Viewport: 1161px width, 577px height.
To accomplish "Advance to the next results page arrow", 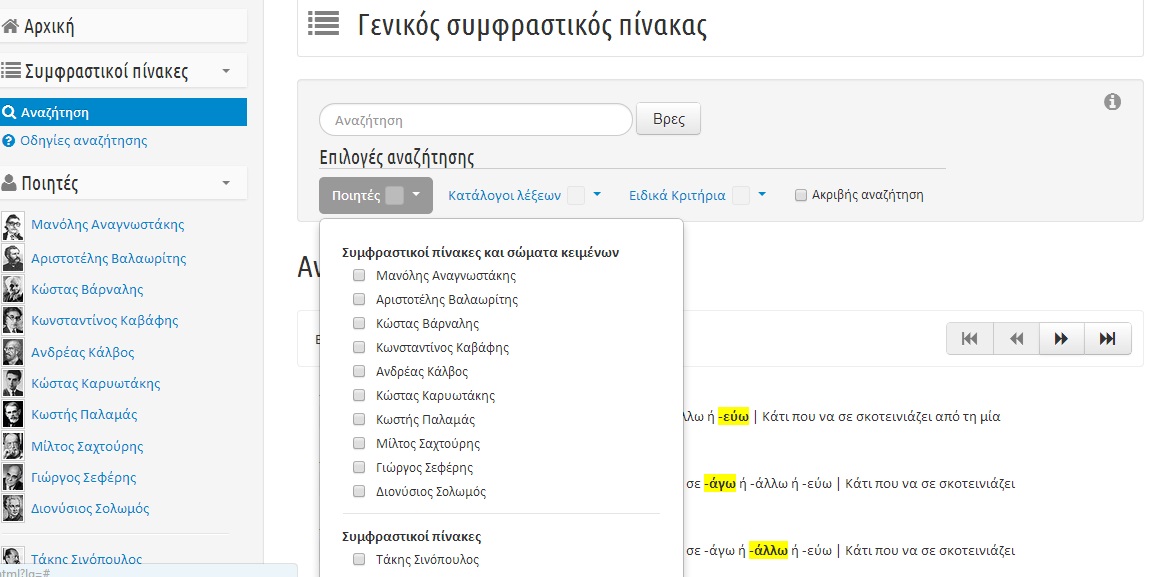I will 1061,339.
